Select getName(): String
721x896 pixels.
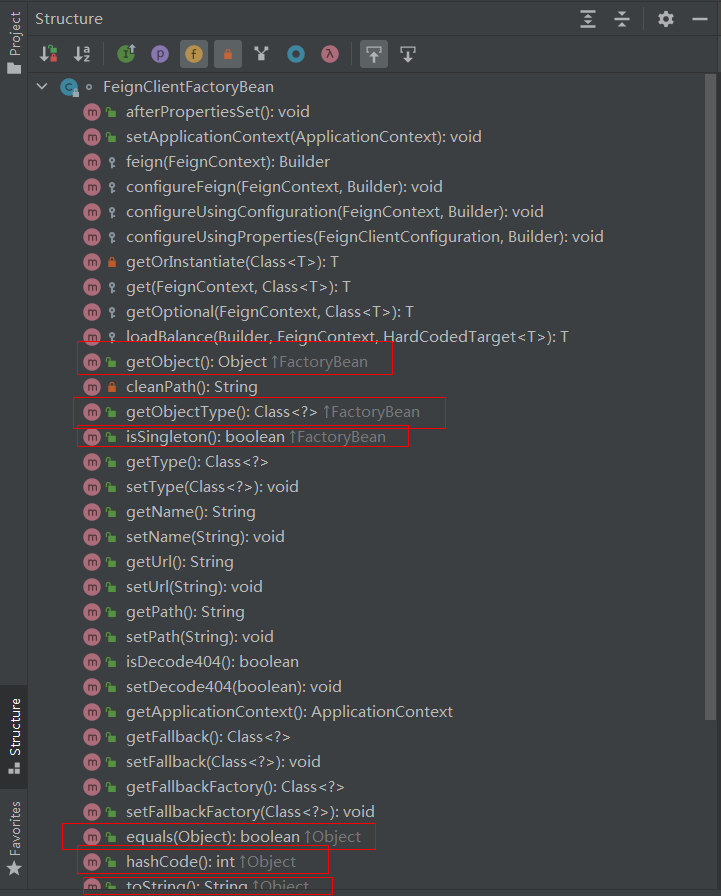[x=191, y=512]
